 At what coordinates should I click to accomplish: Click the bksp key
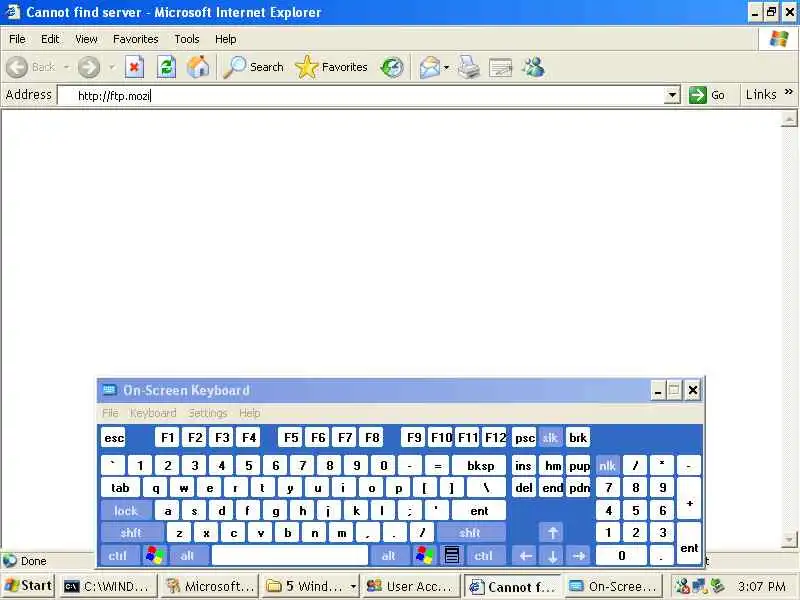click(x=480, y=465)
